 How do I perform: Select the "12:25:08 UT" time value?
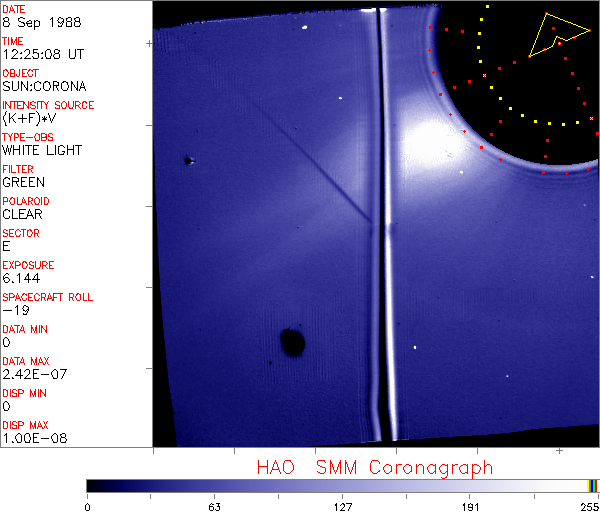tap(43, 54)
